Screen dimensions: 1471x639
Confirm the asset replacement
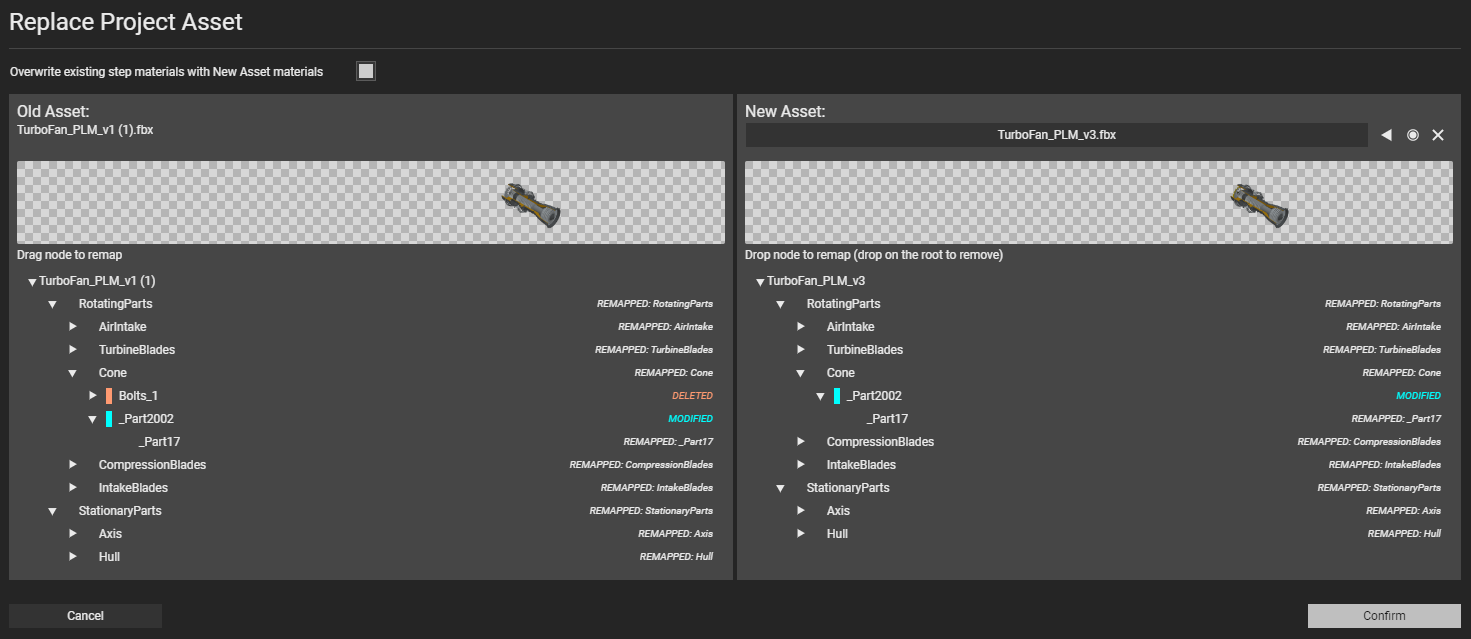point(1382,615)
